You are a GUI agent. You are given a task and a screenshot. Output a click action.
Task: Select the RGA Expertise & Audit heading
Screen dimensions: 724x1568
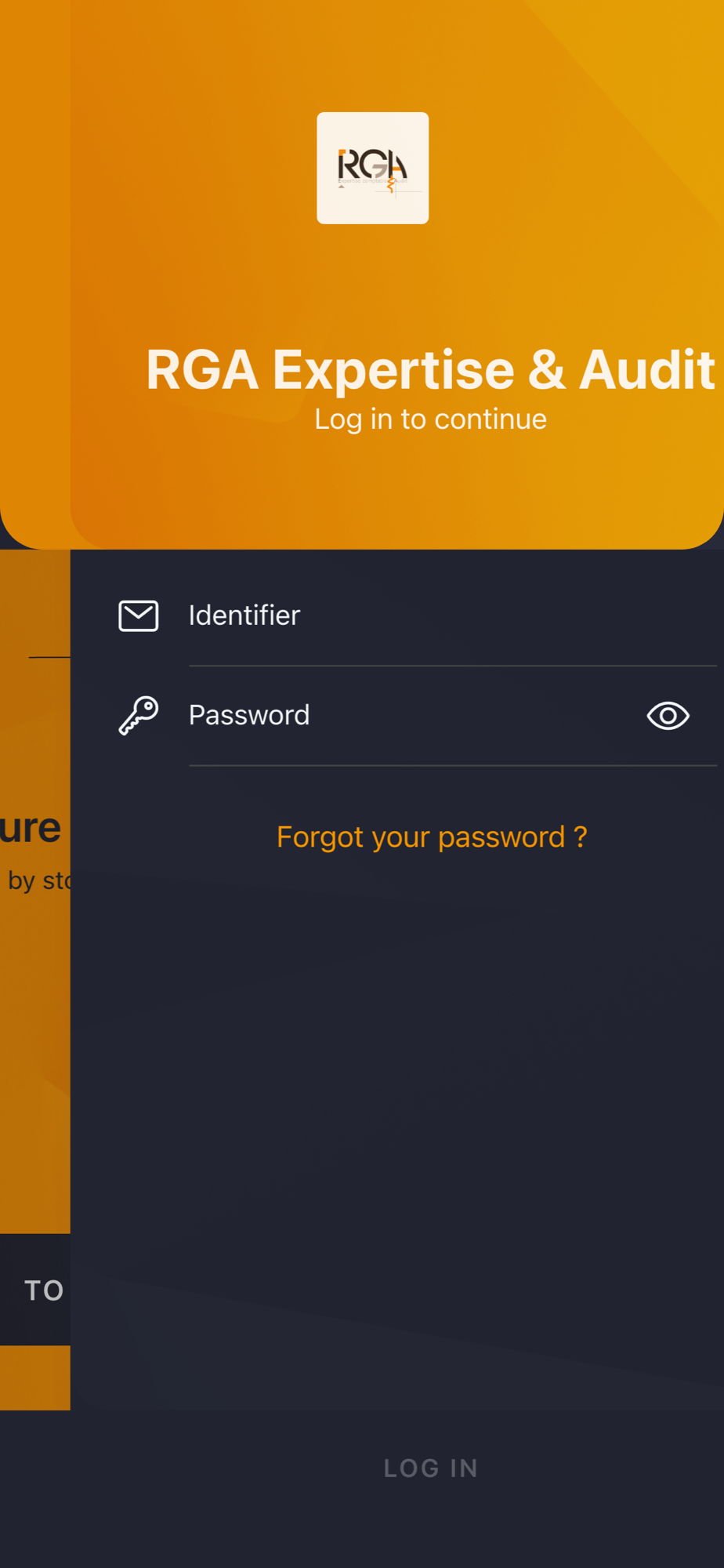(x=431, y=369)
